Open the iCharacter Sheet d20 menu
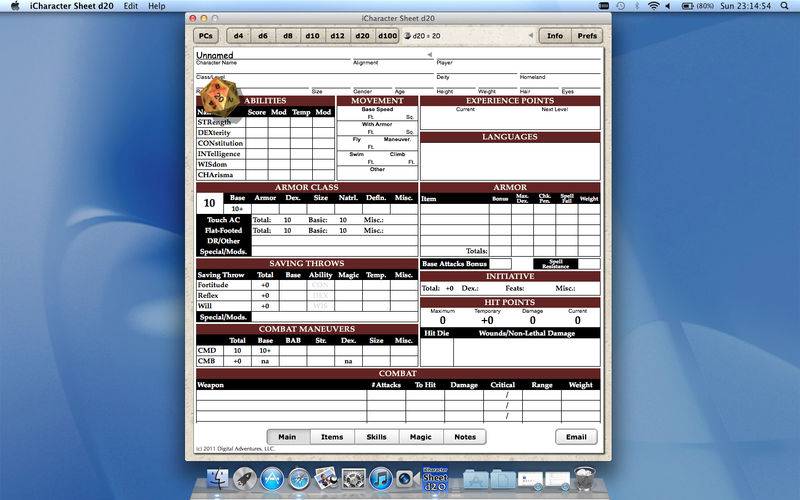This screenshot has width=800, height=500. pyautogui.click(x=71, y=6)
